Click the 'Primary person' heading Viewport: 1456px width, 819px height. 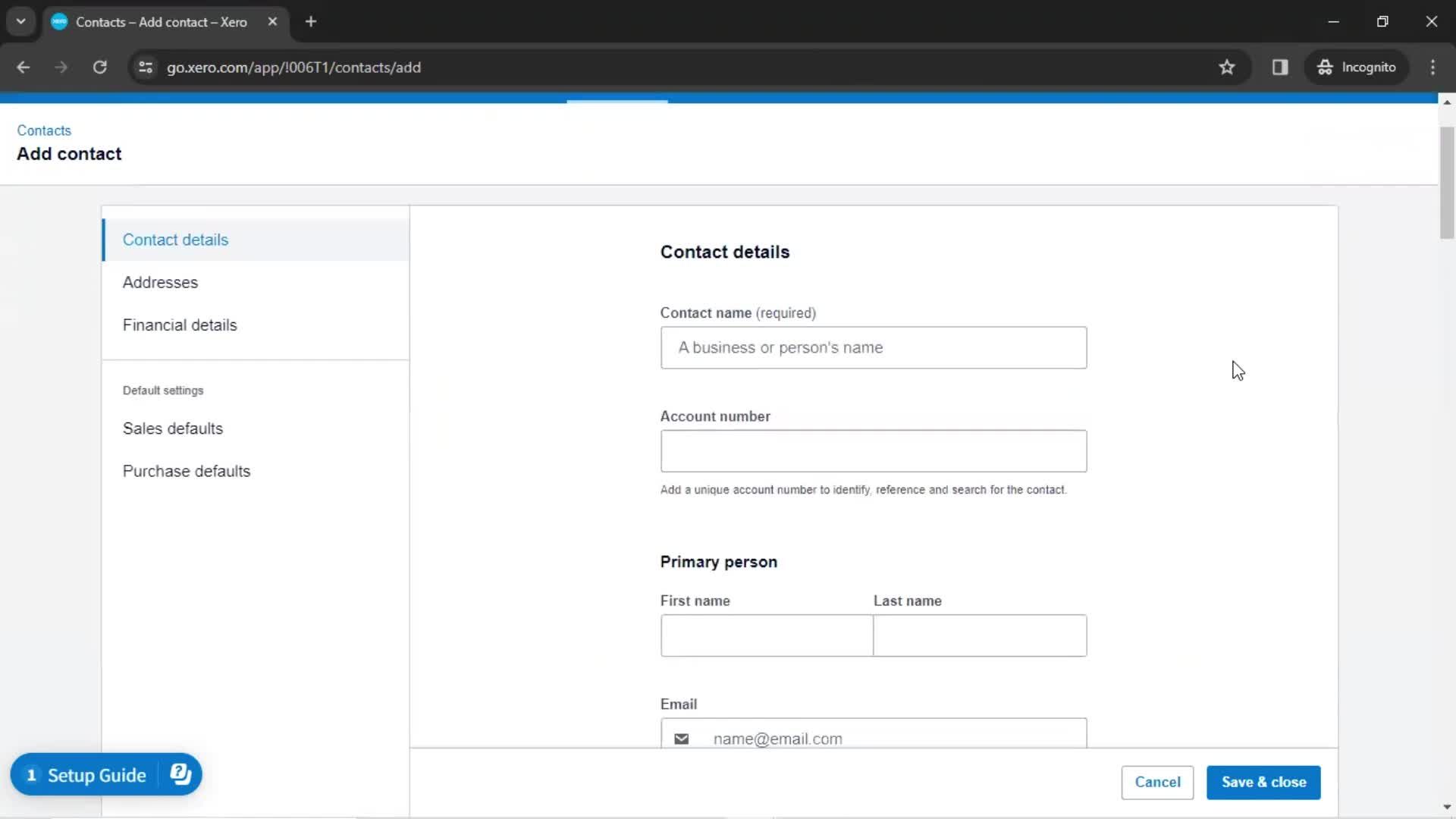pos(718,562)
